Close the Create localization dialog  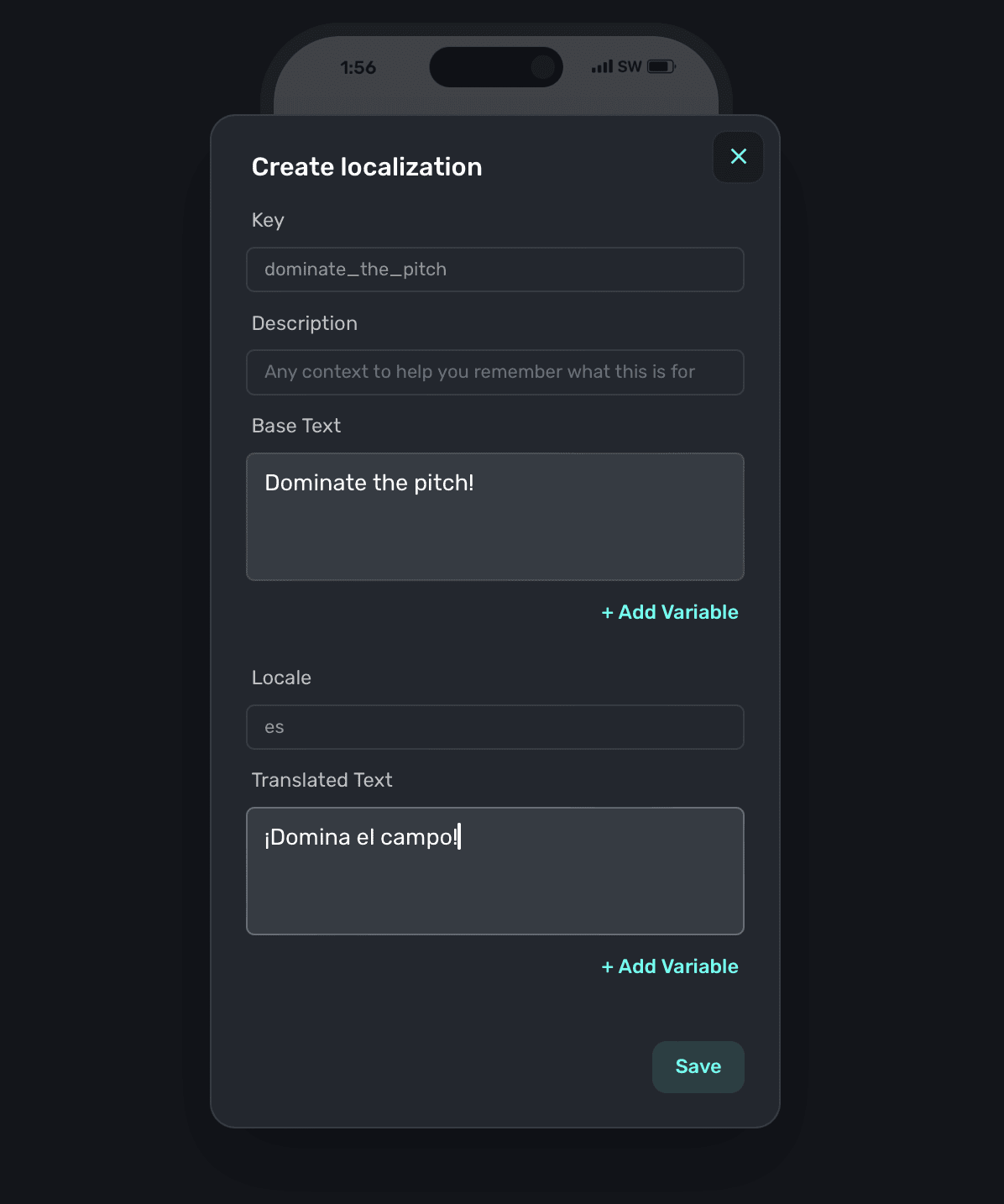(x=738, y=157)
